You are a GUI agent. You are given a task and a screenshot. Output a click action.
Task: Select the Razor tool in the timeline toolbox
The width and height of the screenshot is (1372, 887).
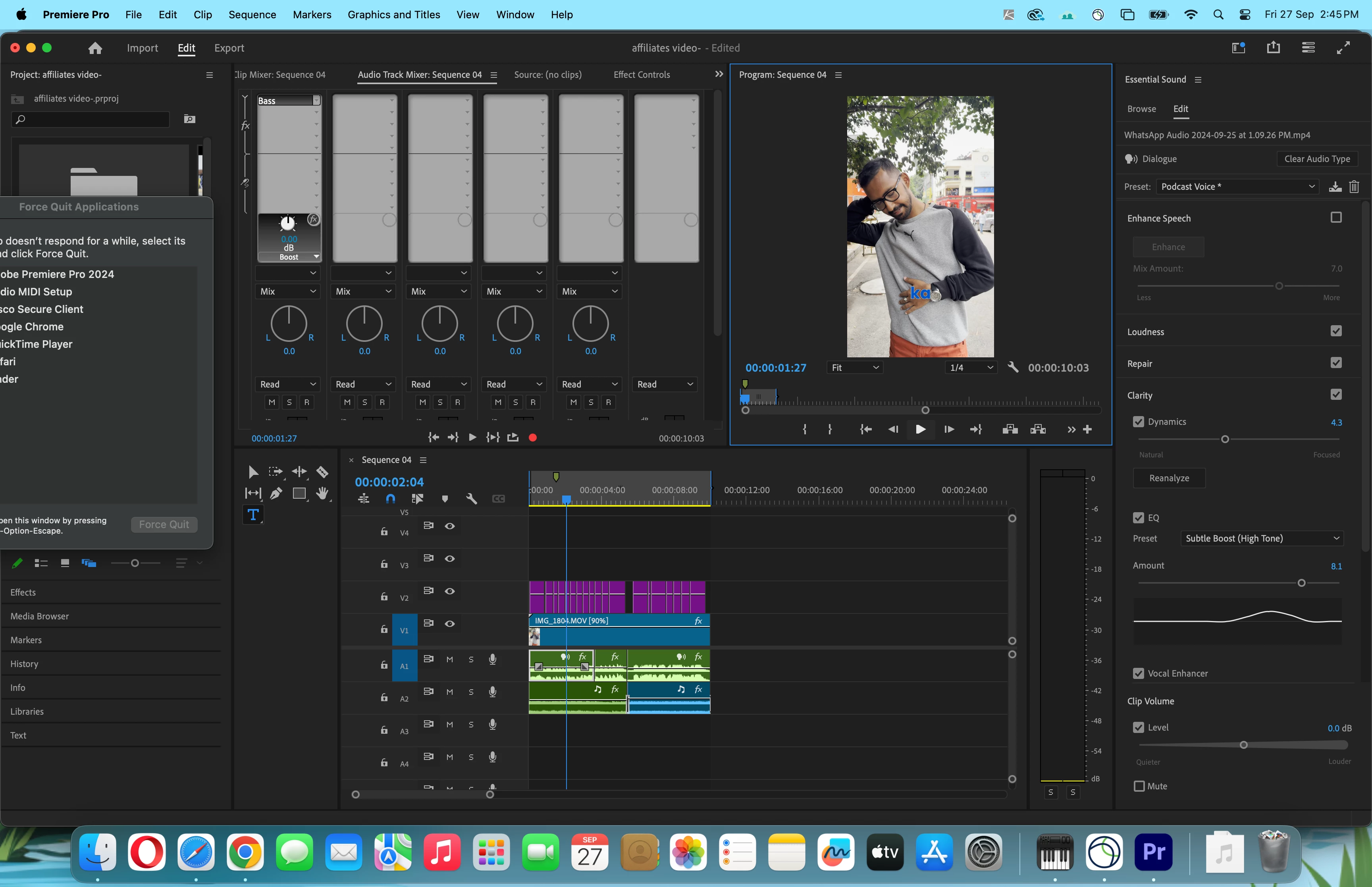pyautogui.click(x=322, y=472)
